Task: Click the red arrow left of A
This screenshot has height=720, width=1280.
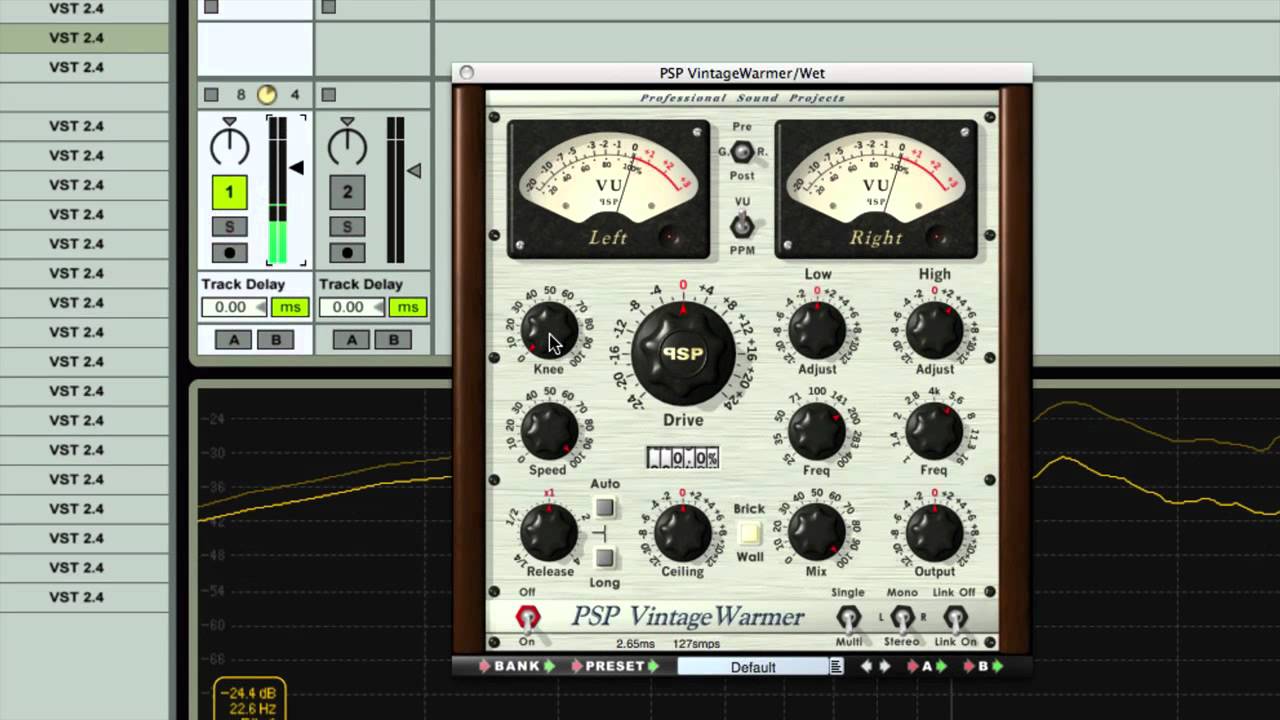Action: pos(913,666)
